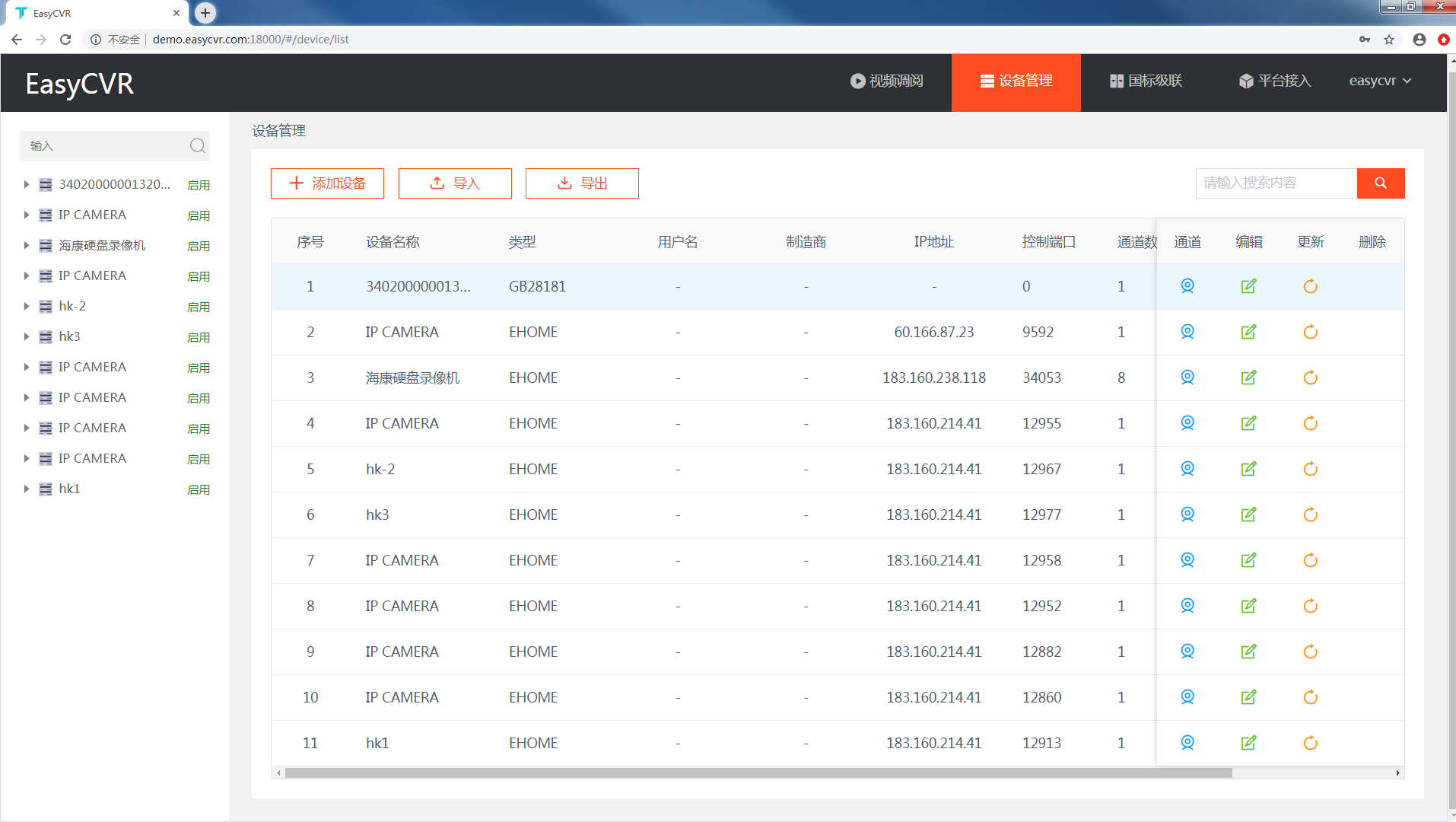Edit the hk-2 device in the table
Viewport: 1456px width, 822px height.
pos(1248,469)
